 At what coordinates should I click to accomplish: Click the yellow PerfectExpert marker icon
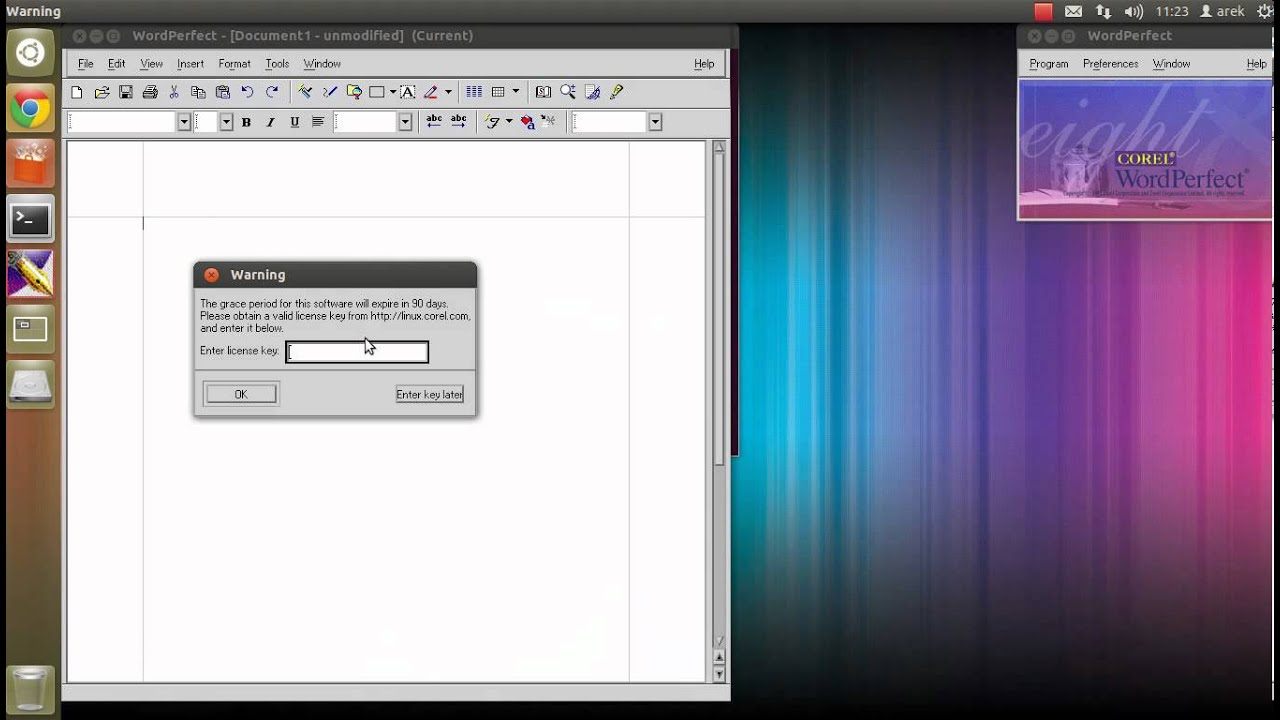tap(616, 92)
